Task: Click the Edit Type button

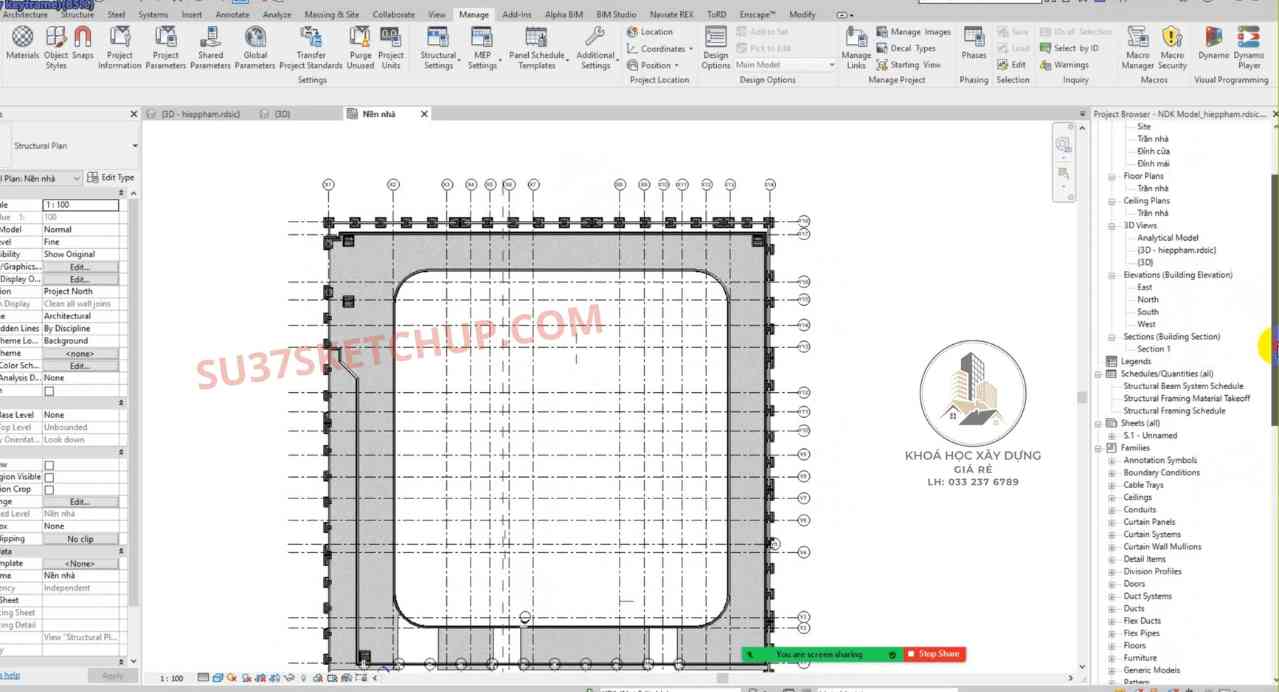Action: click(x=111, y=178)
